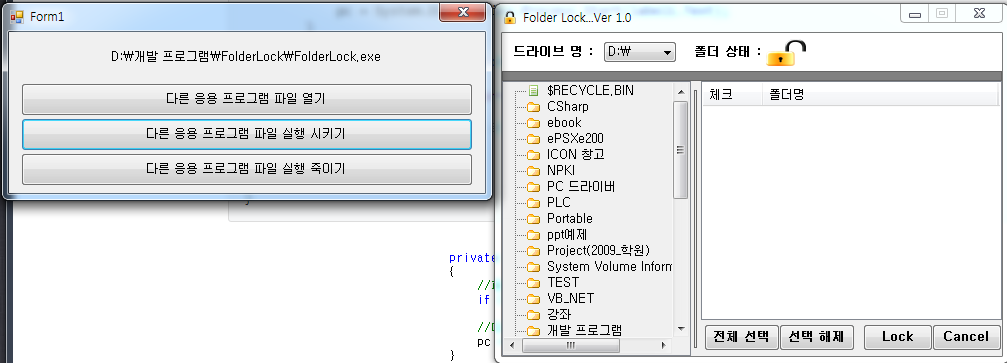This screenshot has height=363, width=1007.
Task: Click the tree horizontal scrollbar thumb
Action: [x=571, y=346]
